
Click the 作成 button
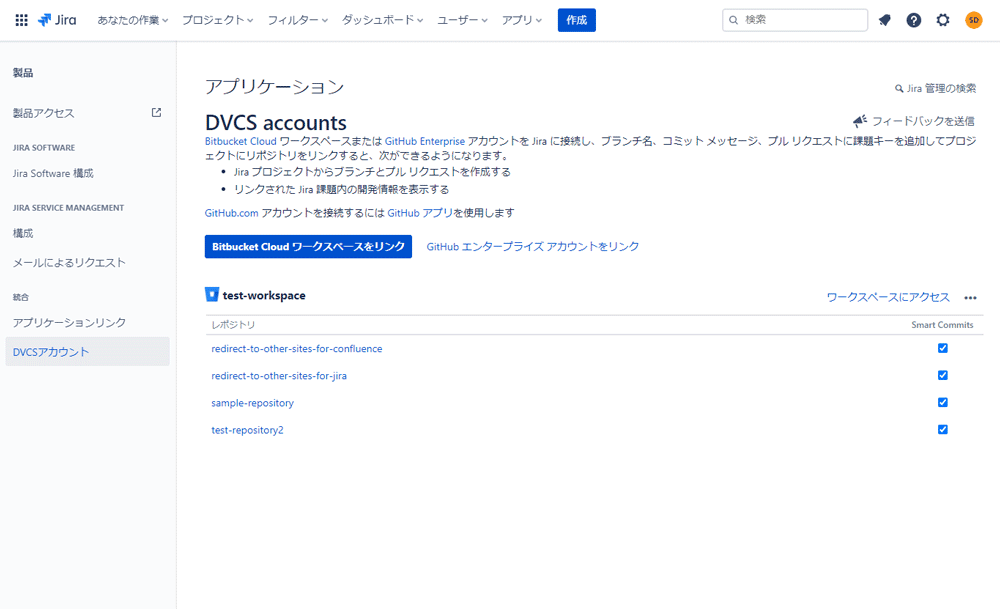pyautogui.click(x=577, y=20)
